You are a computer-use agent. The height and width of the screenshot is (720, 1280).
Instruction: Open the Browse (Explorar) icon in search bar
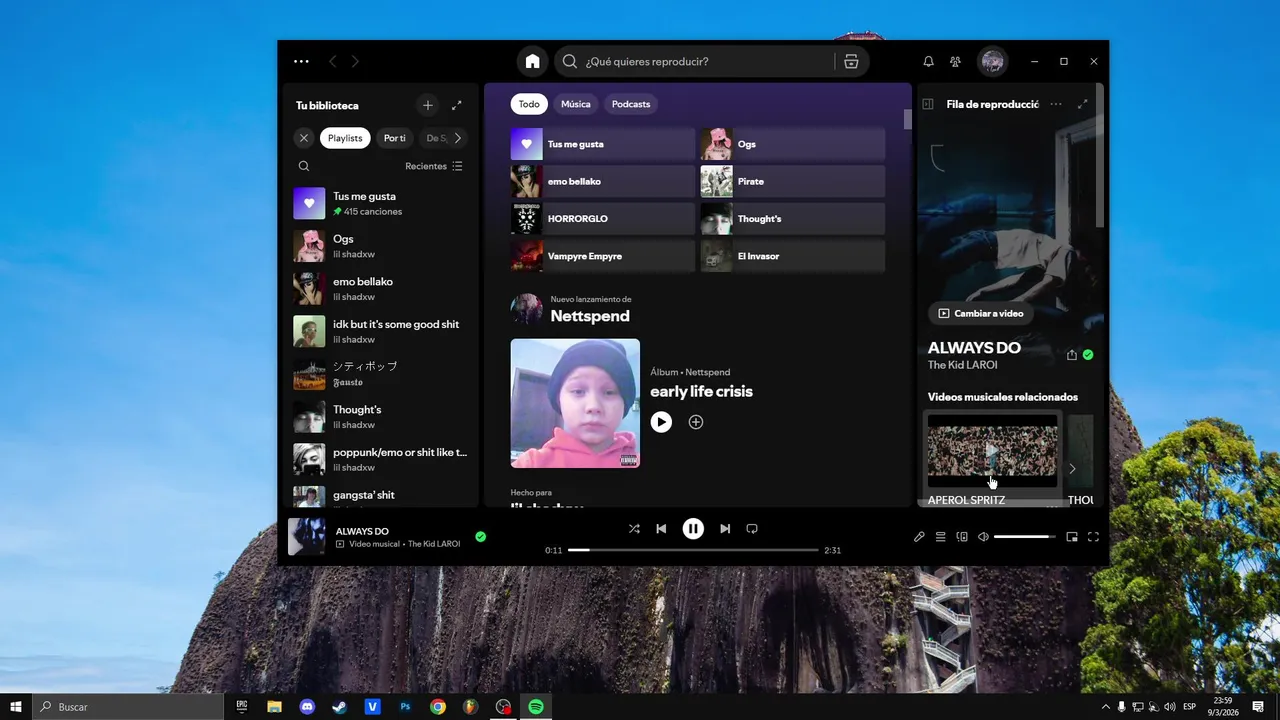[x=851, y=61]
